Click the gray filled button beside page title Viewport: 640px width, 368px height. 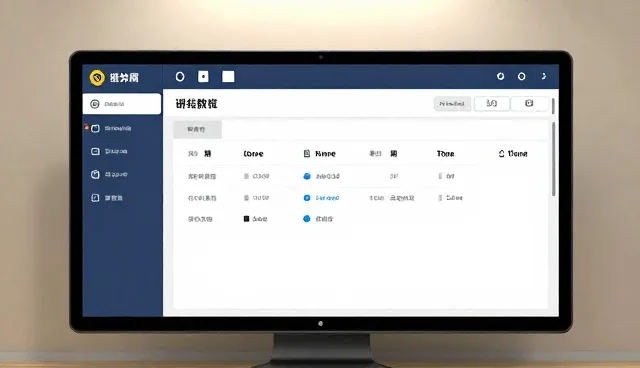tap(452, 104)
